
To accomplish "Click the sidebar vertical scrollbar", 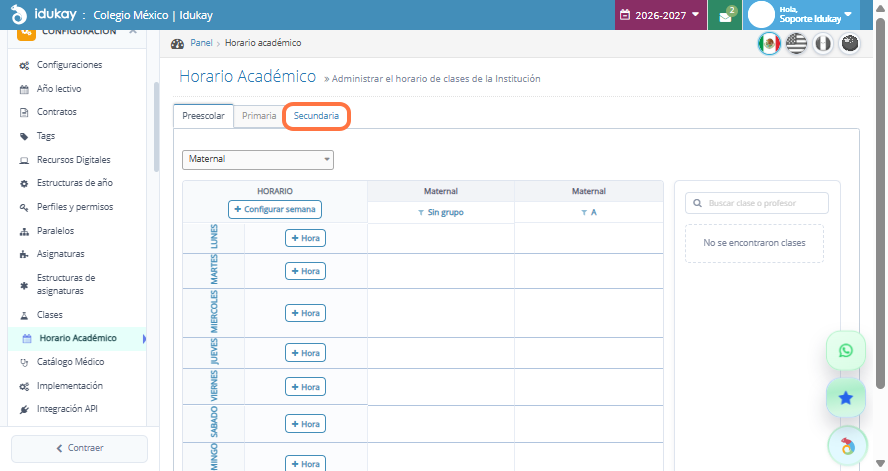I will [156, 127].
